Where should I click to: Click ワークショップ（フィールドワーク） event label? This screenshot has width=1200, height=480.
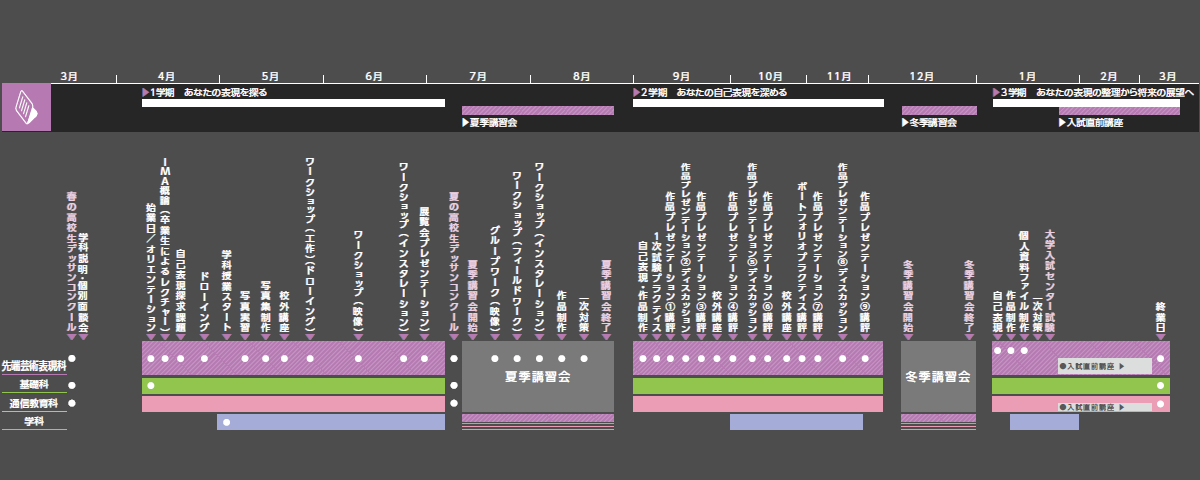[517, 253]
